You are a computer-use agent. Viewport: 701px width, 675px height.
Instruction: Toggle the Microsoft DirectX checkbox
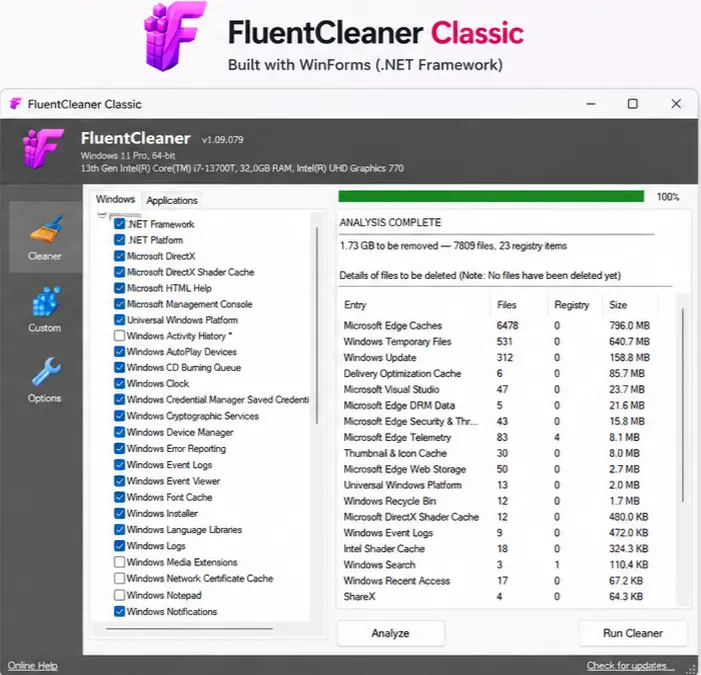coord(119,256)
